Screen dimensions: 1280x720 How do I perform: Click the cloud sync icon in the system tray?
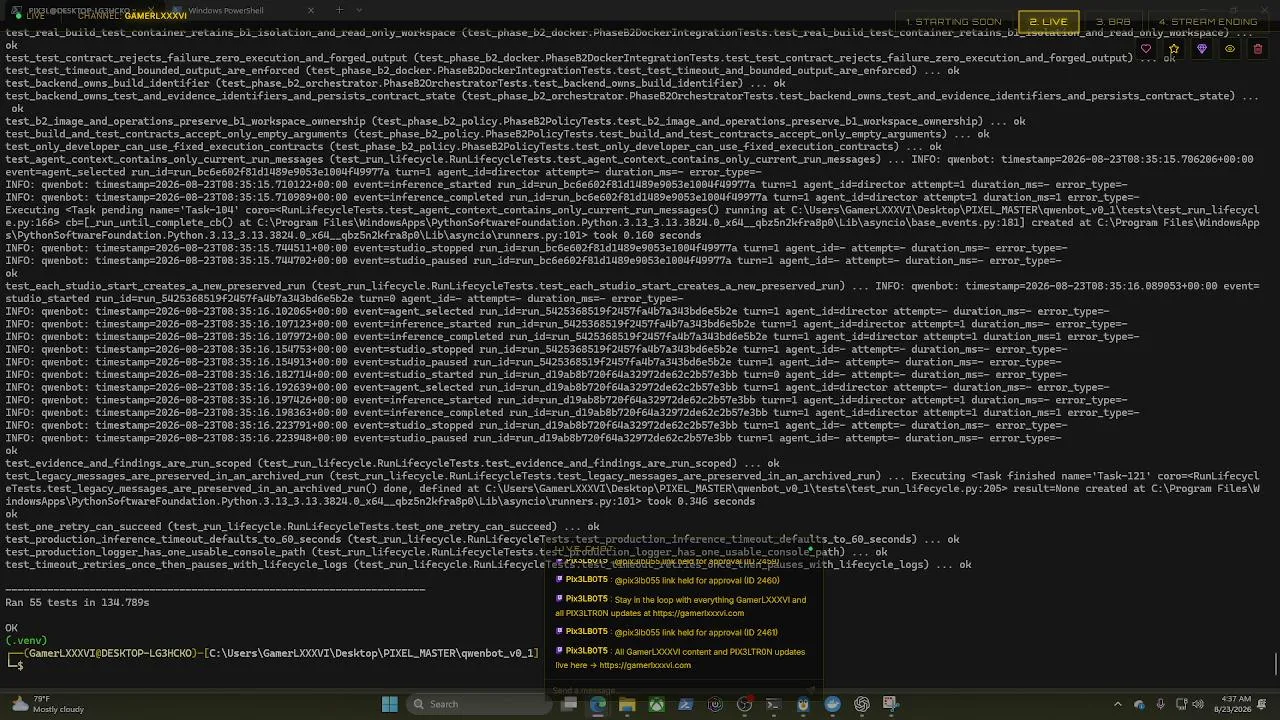click(x=1139, y=704)
